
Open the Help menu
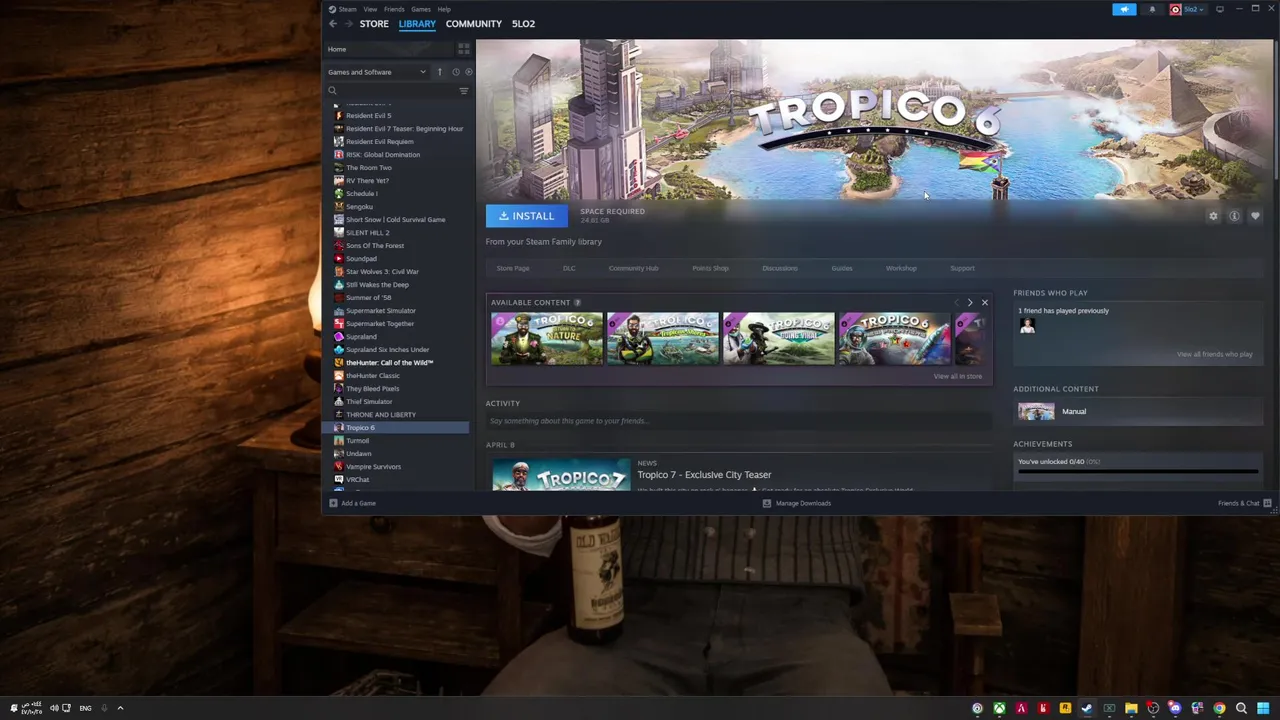coord(444,9)
